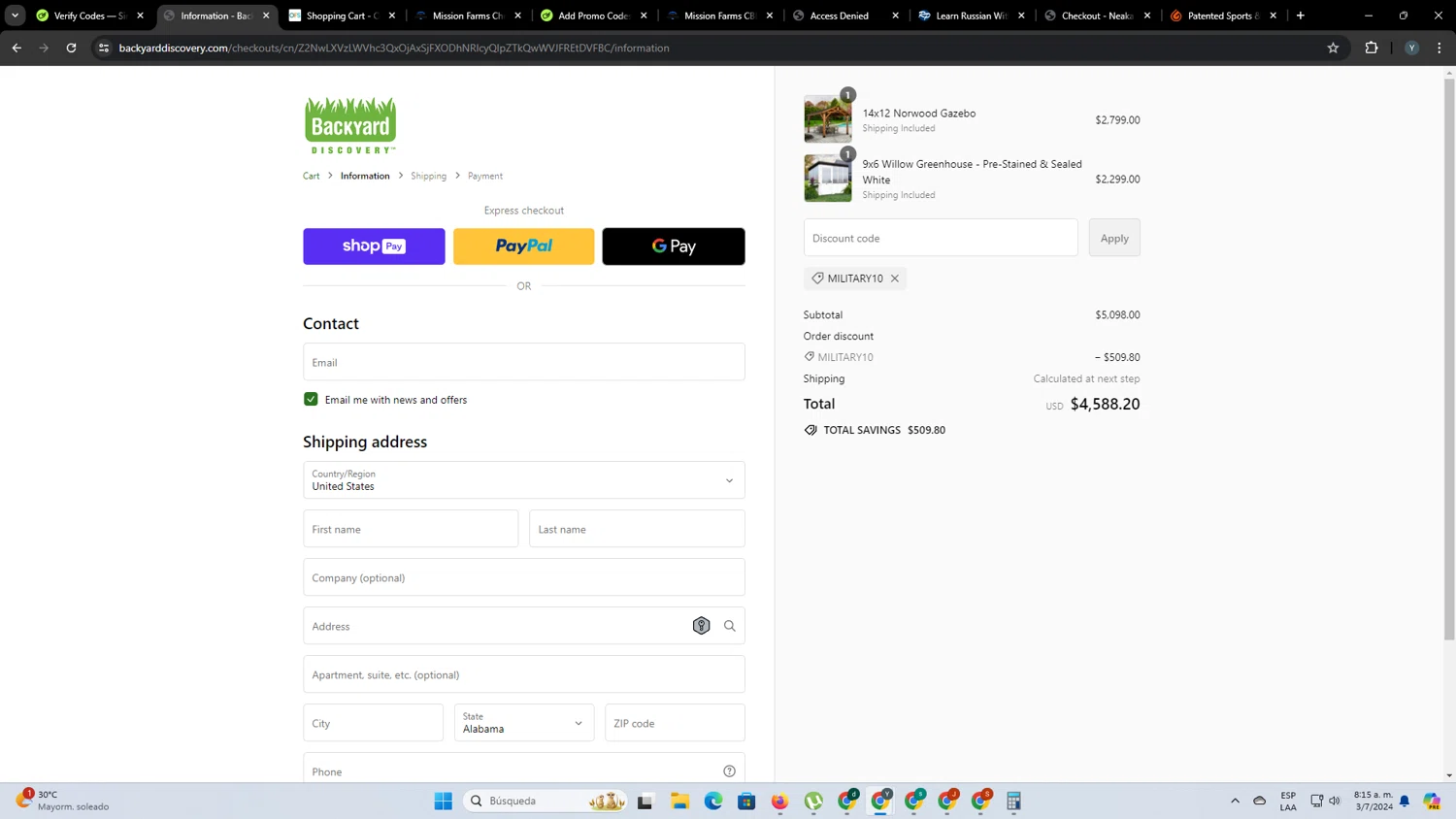Screen dimensions: 1456x819
Task: Open the notifications bell in the tray
Action: point(1405,801)
